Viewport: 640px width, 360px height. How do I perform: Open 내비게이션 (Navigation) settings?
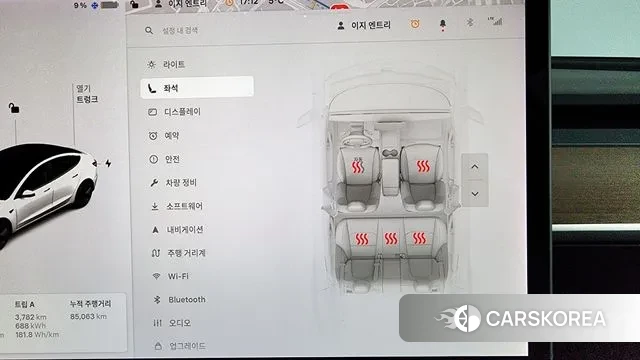(177, 230)
